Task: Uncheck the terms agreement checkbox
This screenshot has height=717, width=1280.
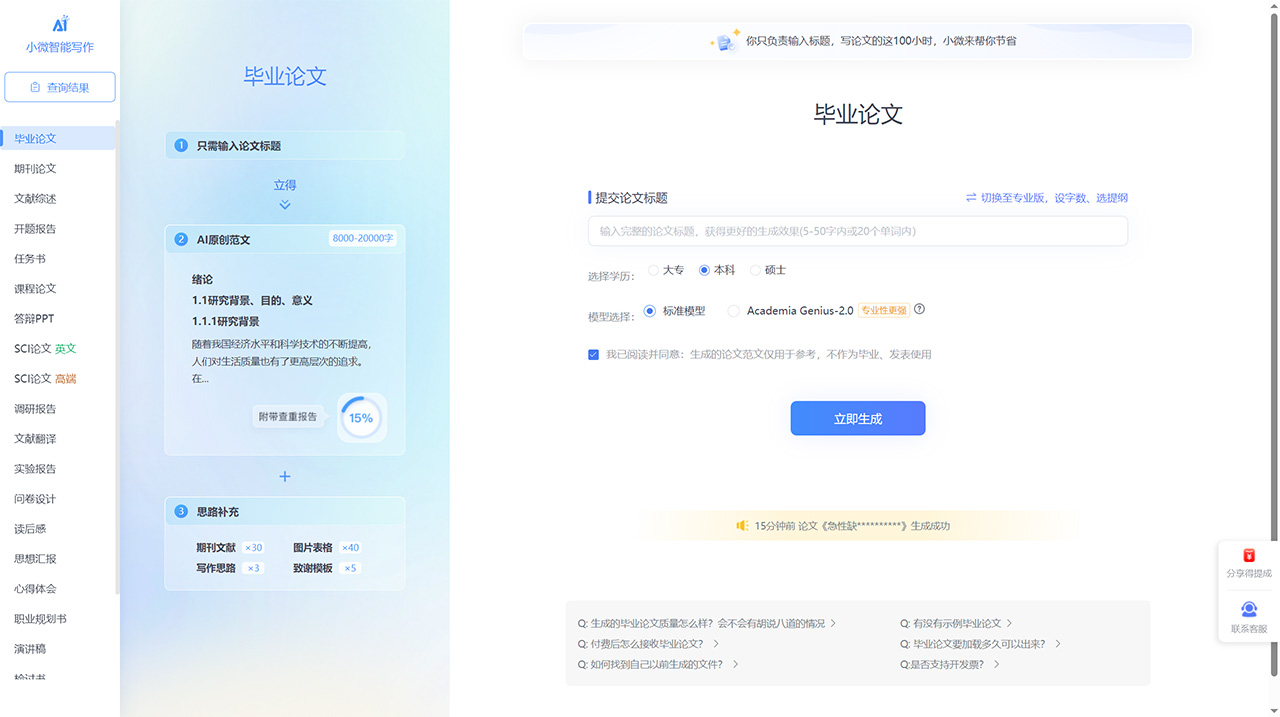Action: [x=593, y=354]
